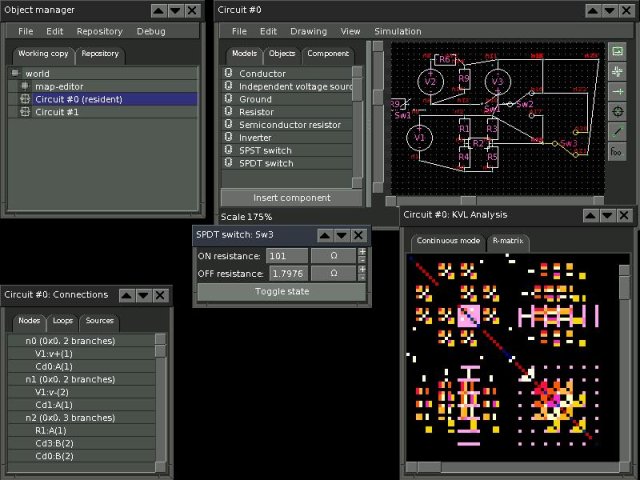Switch to the Component tab
The height and width of the screenshot is (480, 640).
coord(328,54)
